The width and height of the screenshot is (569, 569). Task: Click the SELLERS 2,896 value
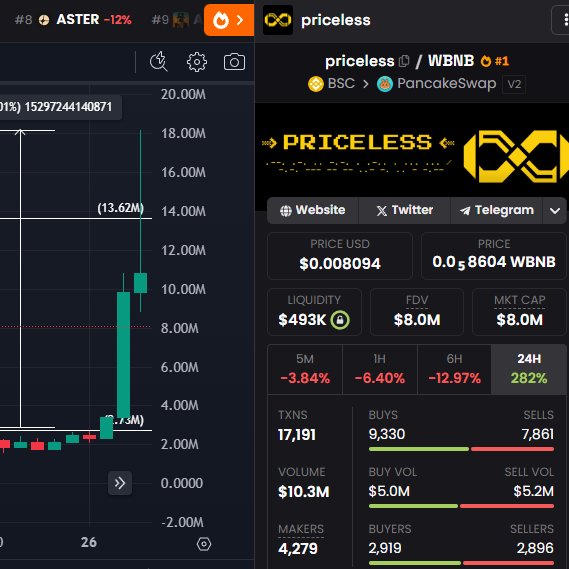point(535,548)
